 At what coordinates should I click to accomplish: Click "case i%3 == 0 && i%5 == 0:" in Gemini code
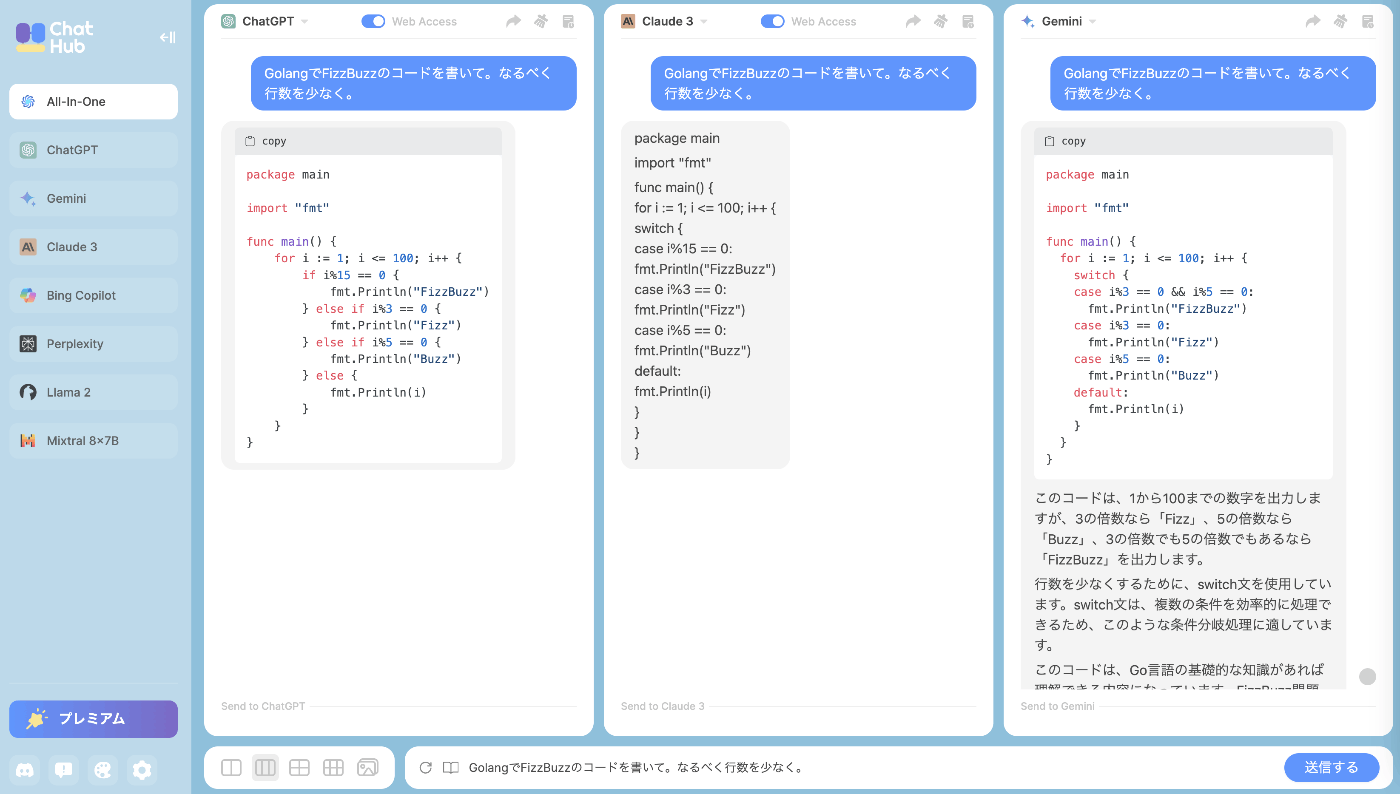click(x=1163, y=292)
